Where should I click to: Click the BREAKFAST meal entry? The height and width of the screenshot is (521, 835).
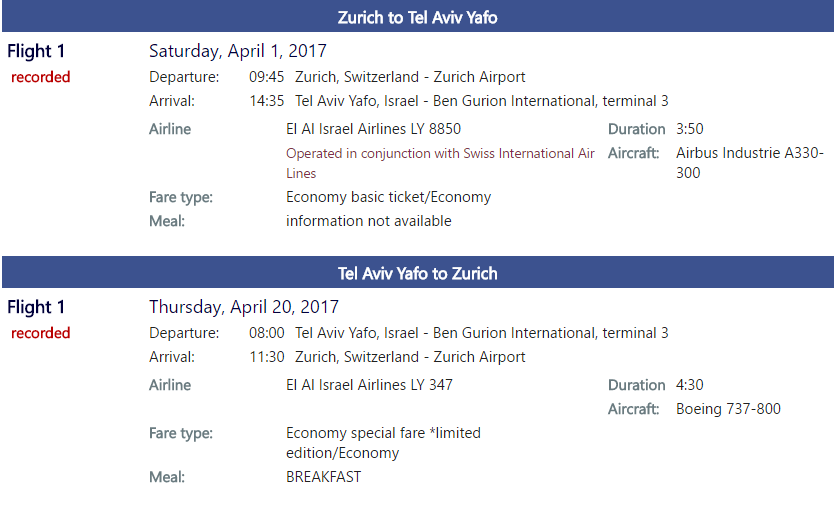pyautogui.click(x=323, y=477)
